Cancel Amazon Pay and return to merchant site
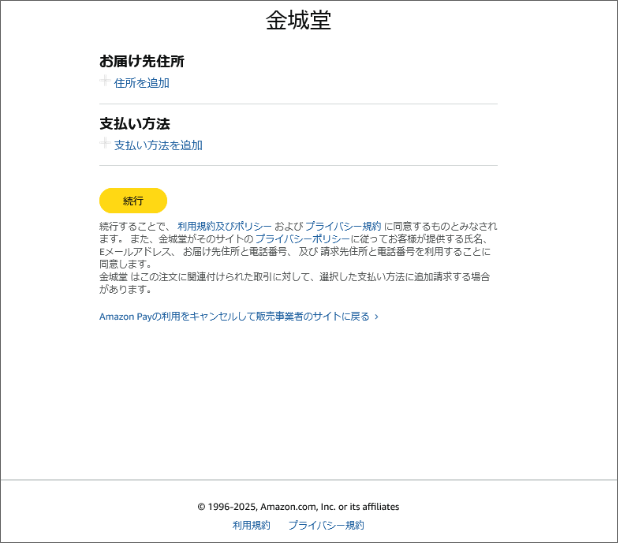The height and width of the screenshot is (543, 618). 234,317
